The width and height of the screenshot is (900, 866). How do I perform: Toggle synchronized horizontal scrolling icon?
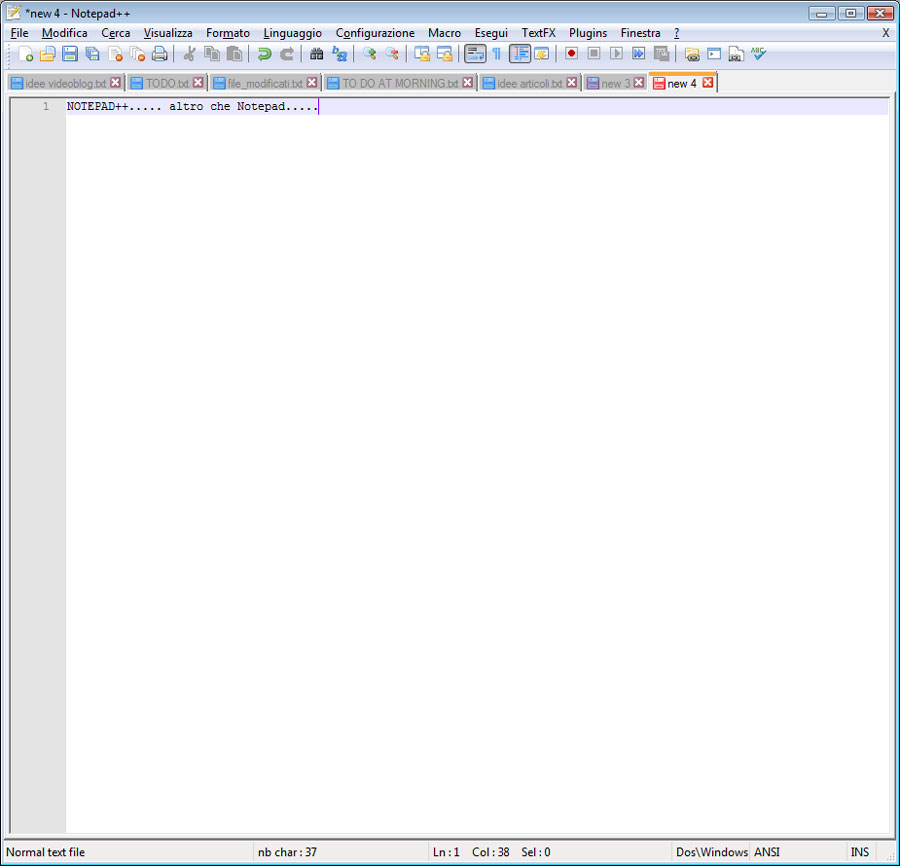click(444, 54)
